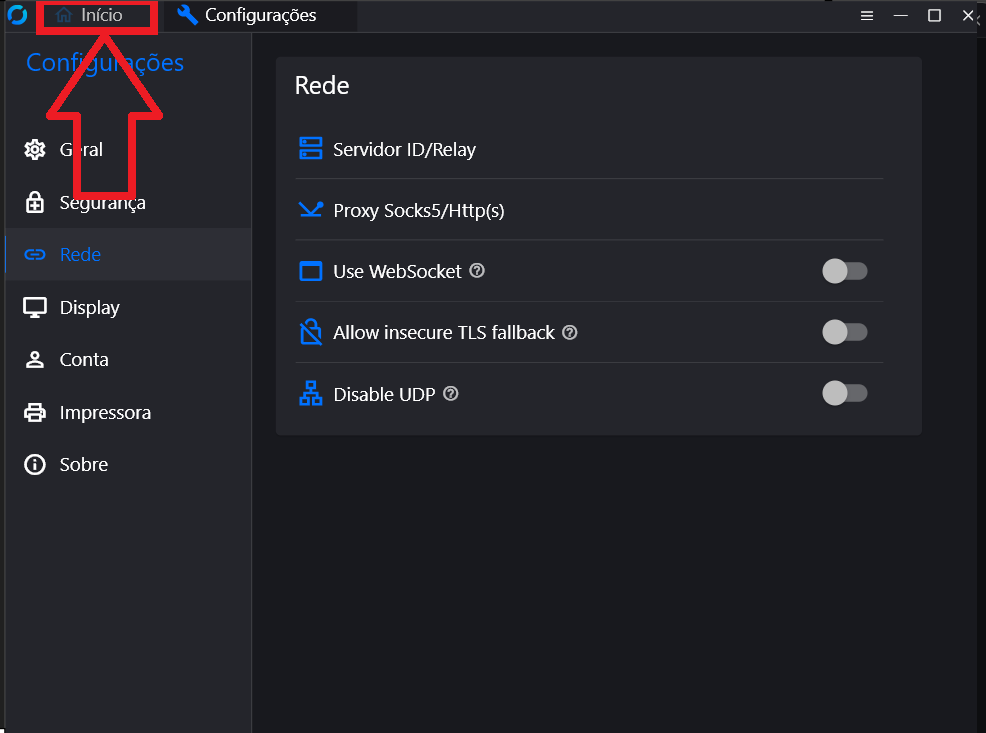This screenshot has width=986, height=733.
Task: Click the Conta person icon
Action: 35,360
